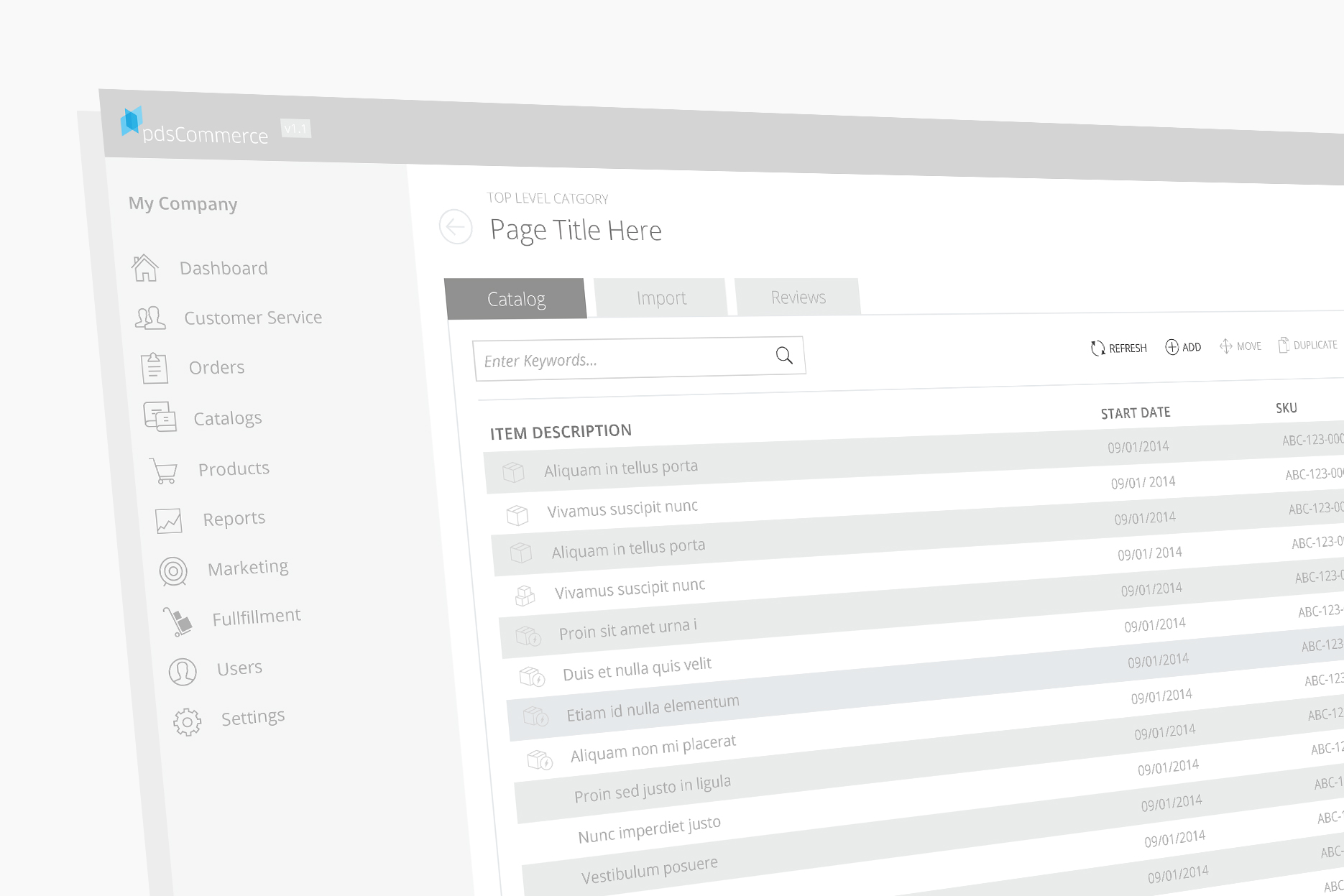Click the Customer Service people icon
This screenshot has height=896, width=1344.
[x=150, y=318]
